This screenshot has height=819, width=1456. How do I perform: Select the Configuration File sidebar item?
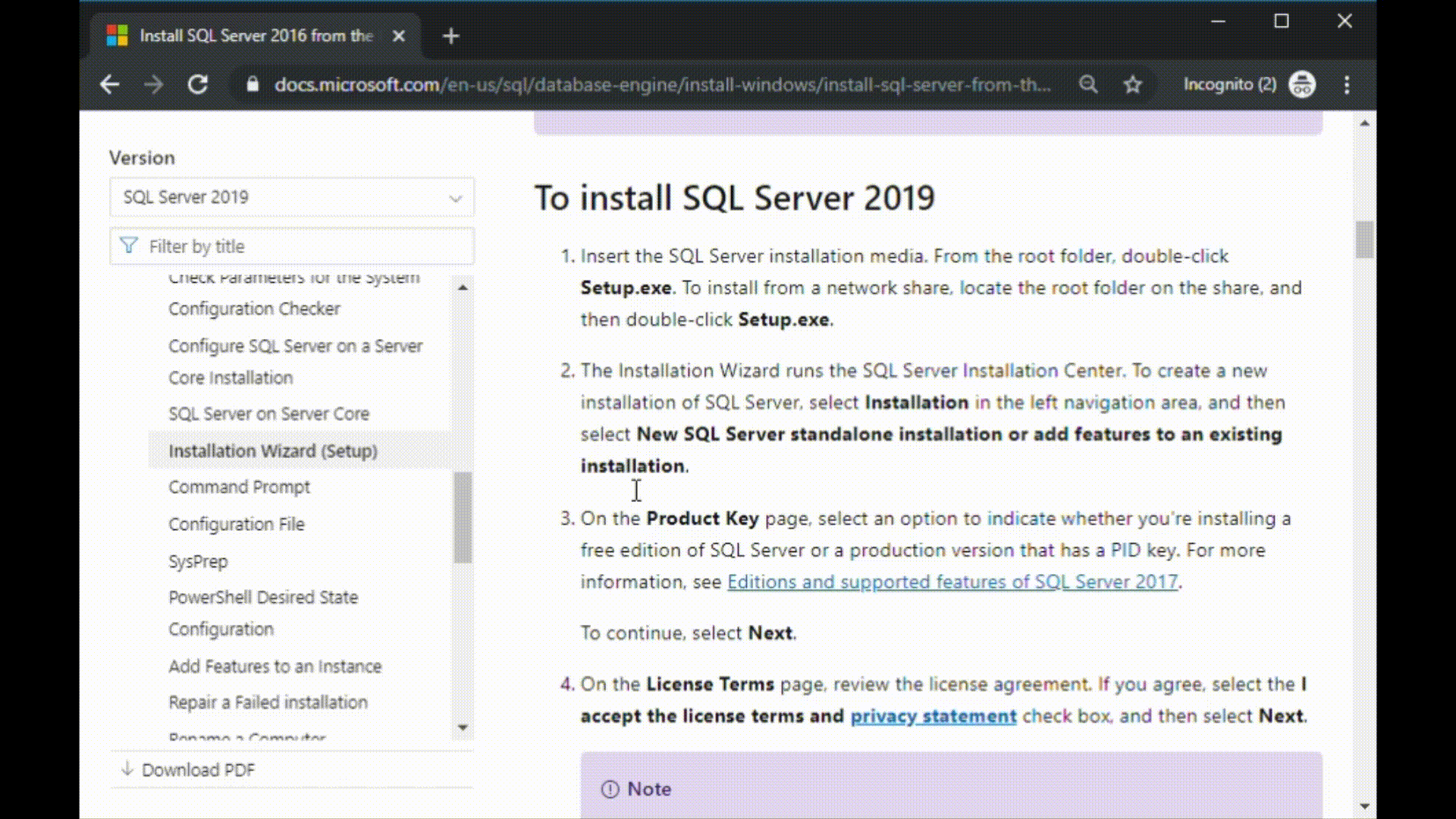coord(237,524)
